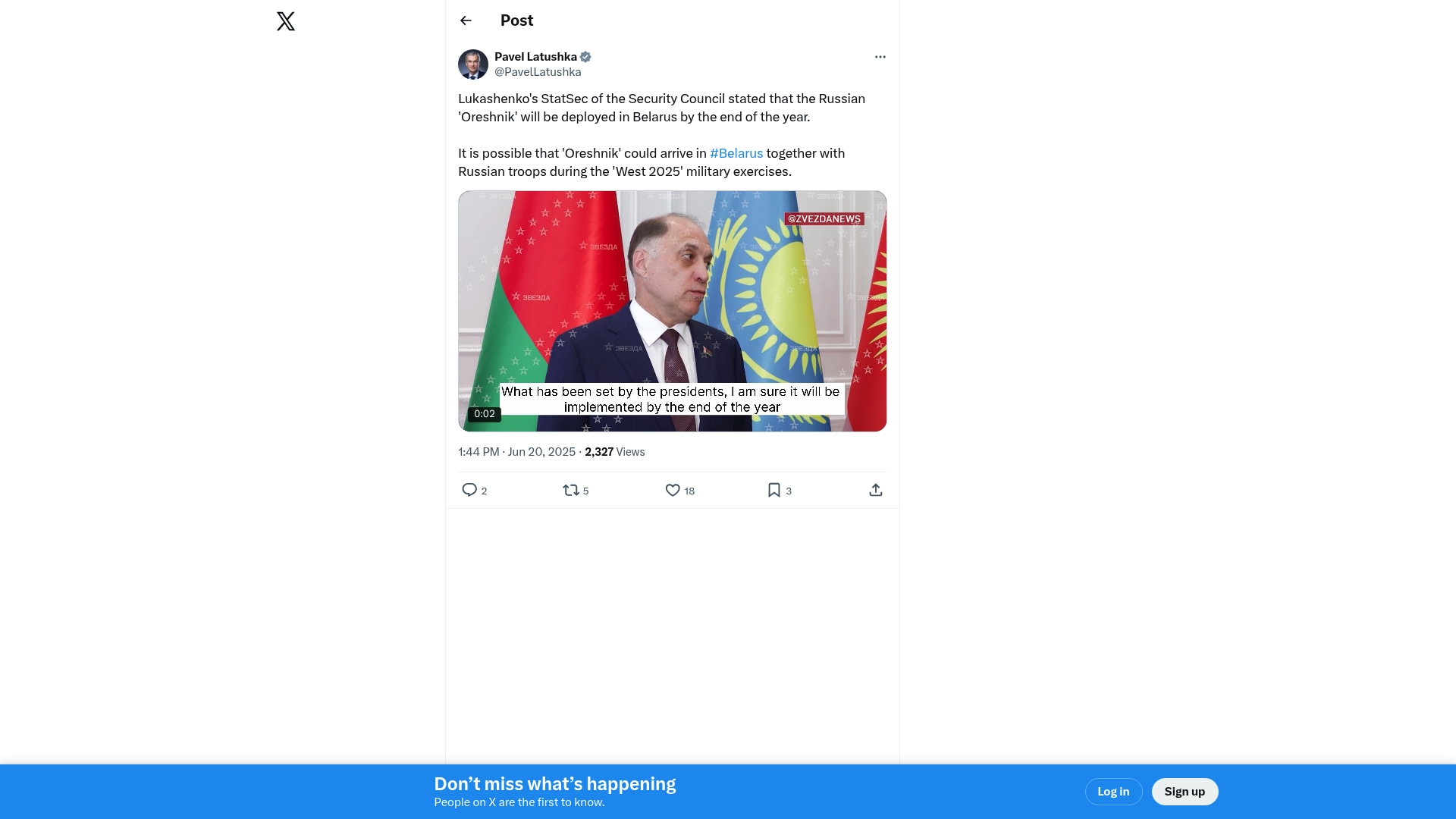Share the post via upload icon
1456x819 pixels.
coord(876,490)
